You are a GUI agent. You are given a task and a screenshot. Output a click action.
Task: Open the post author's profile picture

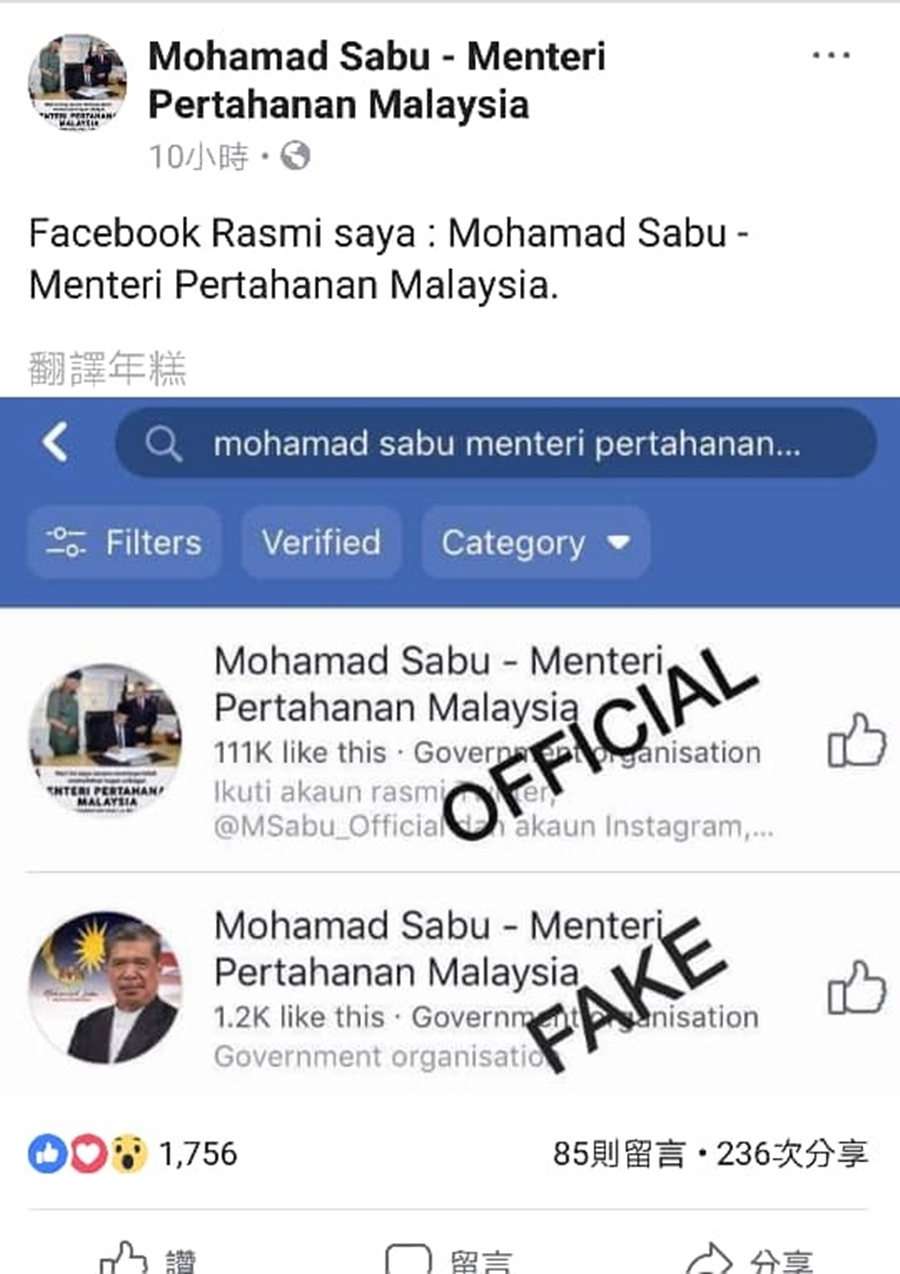(77, 82)
